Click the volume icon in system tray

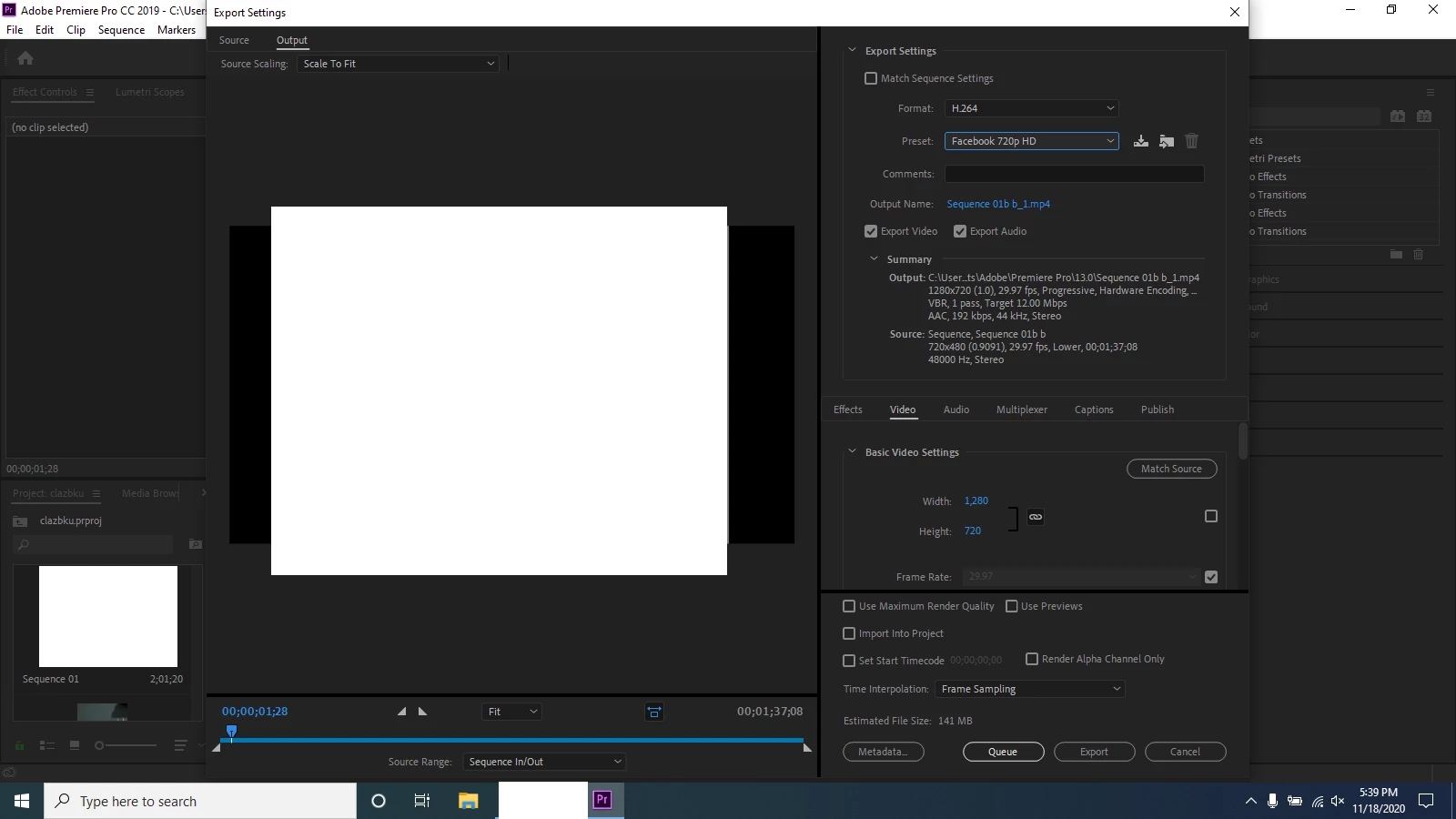pos(1337,801)
